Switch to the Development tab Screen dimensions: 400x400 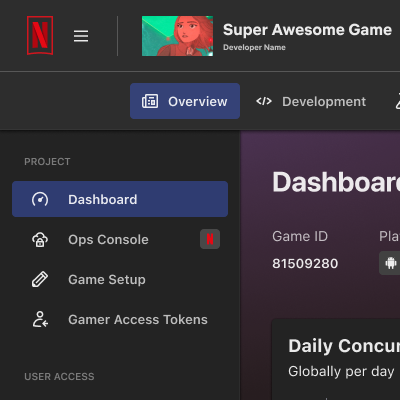point(311,101)
